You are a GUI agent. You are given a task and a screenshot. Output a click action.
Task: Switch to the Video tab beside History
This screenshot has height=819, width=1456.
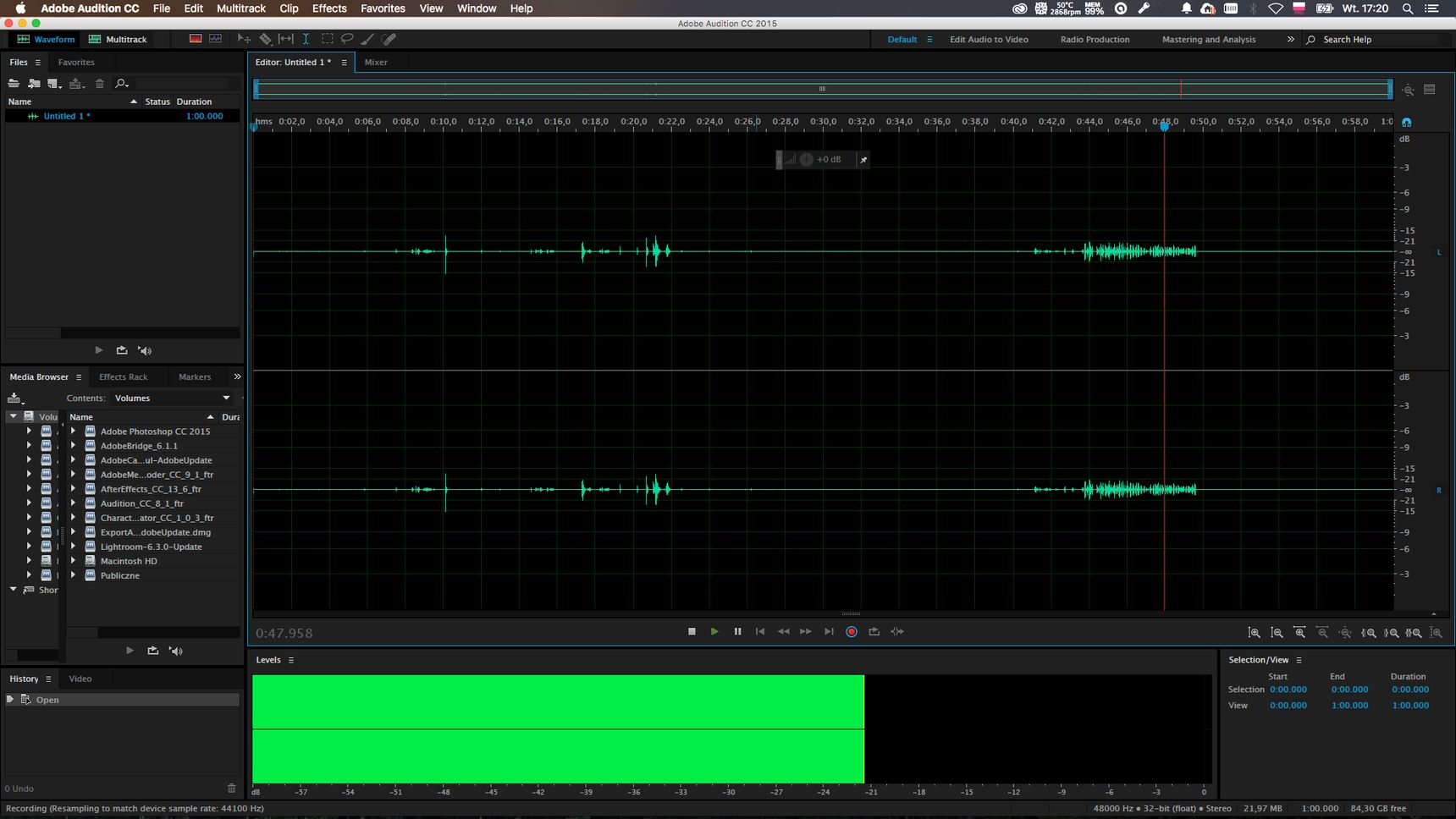coord(80,679)
